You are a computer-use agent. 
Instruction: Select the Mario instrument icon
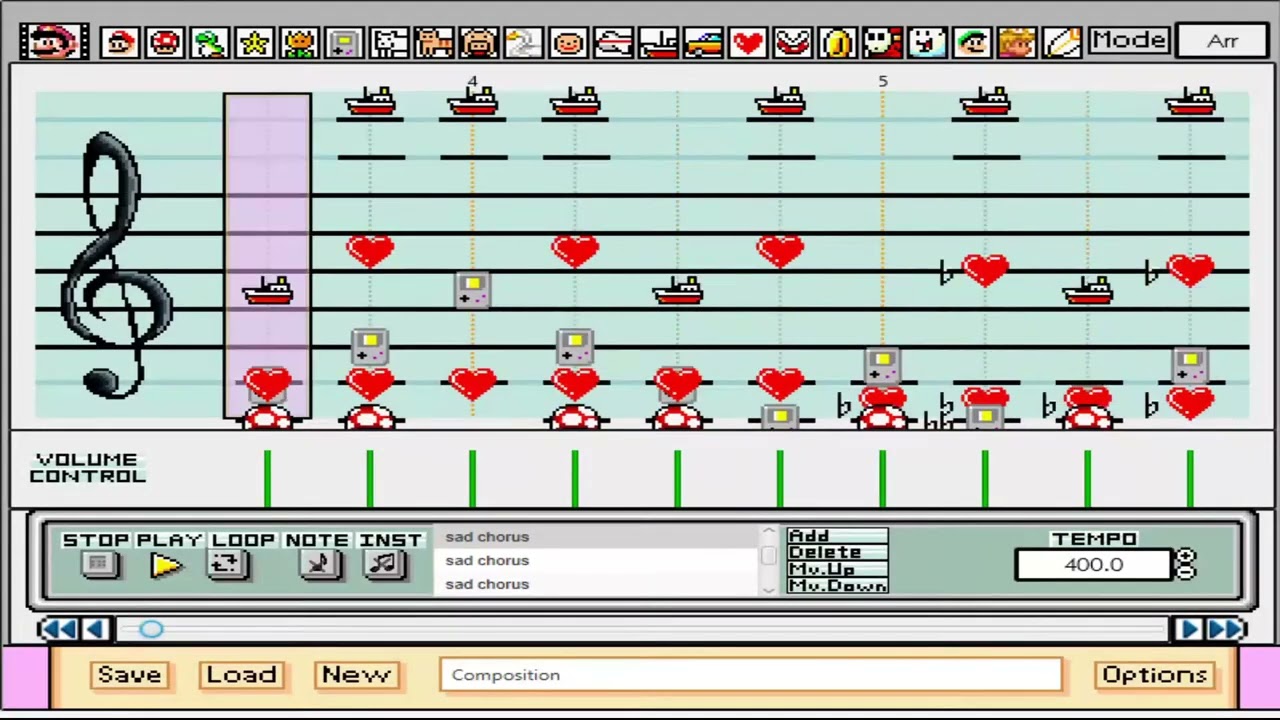tap(120, 42)
